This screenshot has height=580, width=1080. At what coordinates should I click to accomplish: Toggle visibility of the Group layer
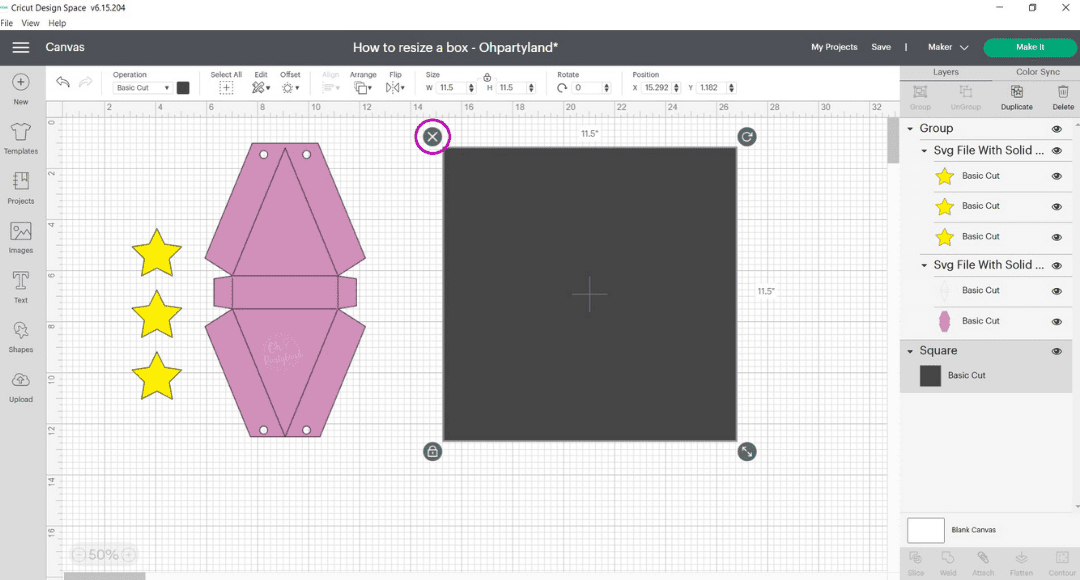coord(1057,129)
